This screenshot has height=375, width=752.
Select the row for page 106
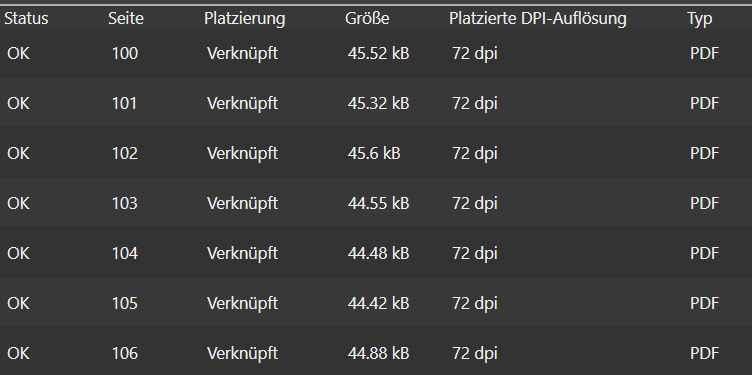click(376, 352)
